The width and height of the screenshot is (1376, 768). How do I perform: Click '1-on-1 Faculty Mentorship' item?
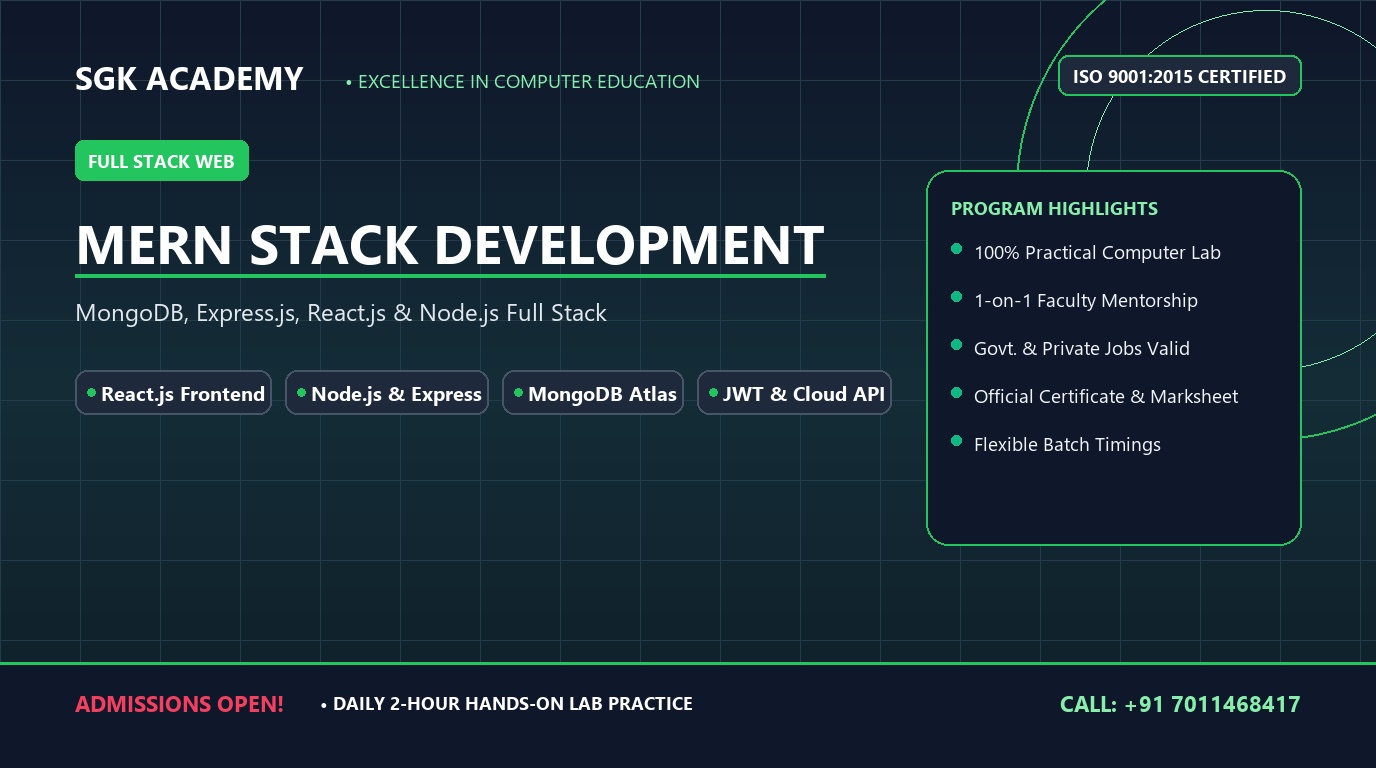[x=1085, y=301]
